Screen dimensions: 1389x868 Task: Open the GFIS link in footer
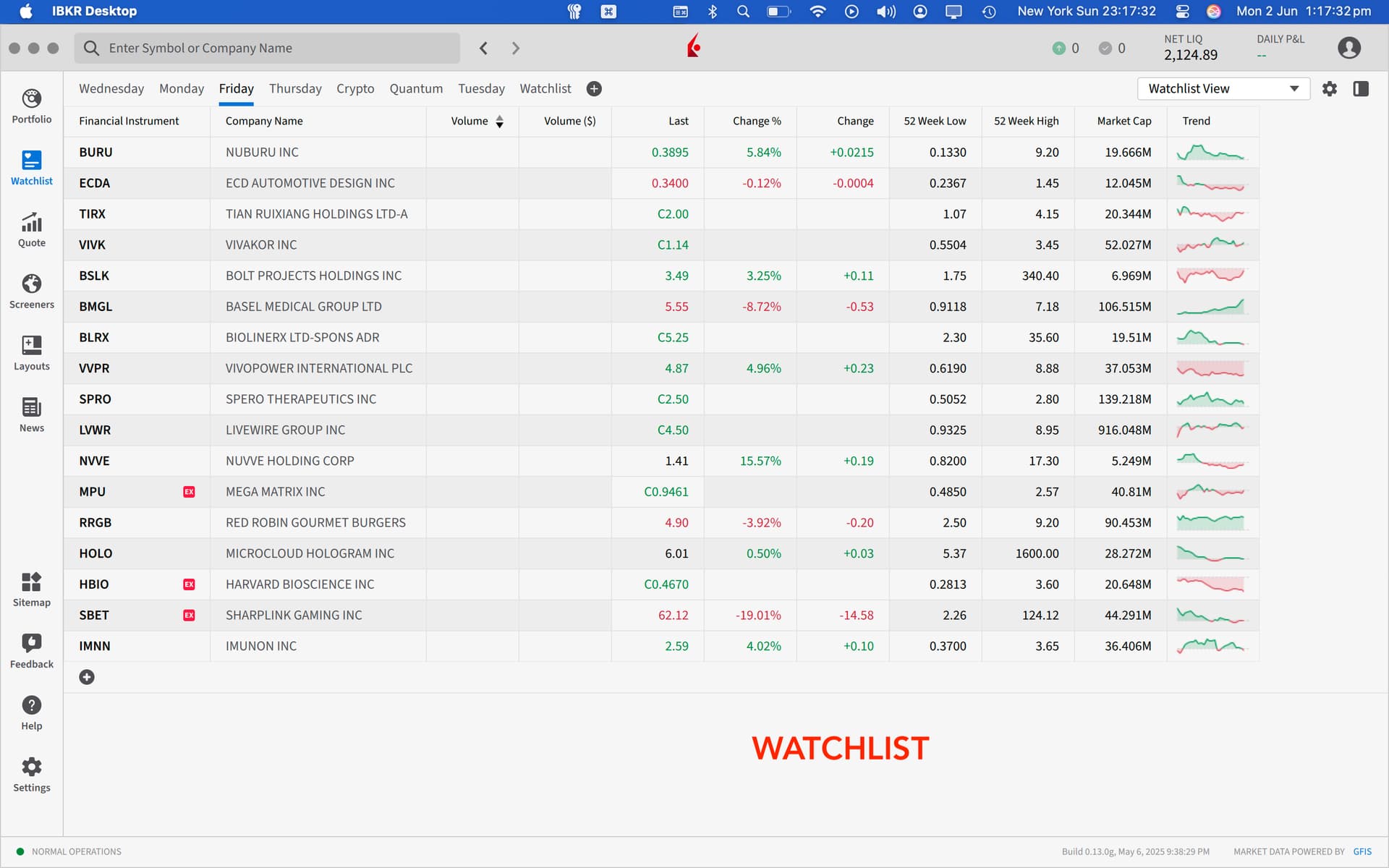[x=1362, y=851]
